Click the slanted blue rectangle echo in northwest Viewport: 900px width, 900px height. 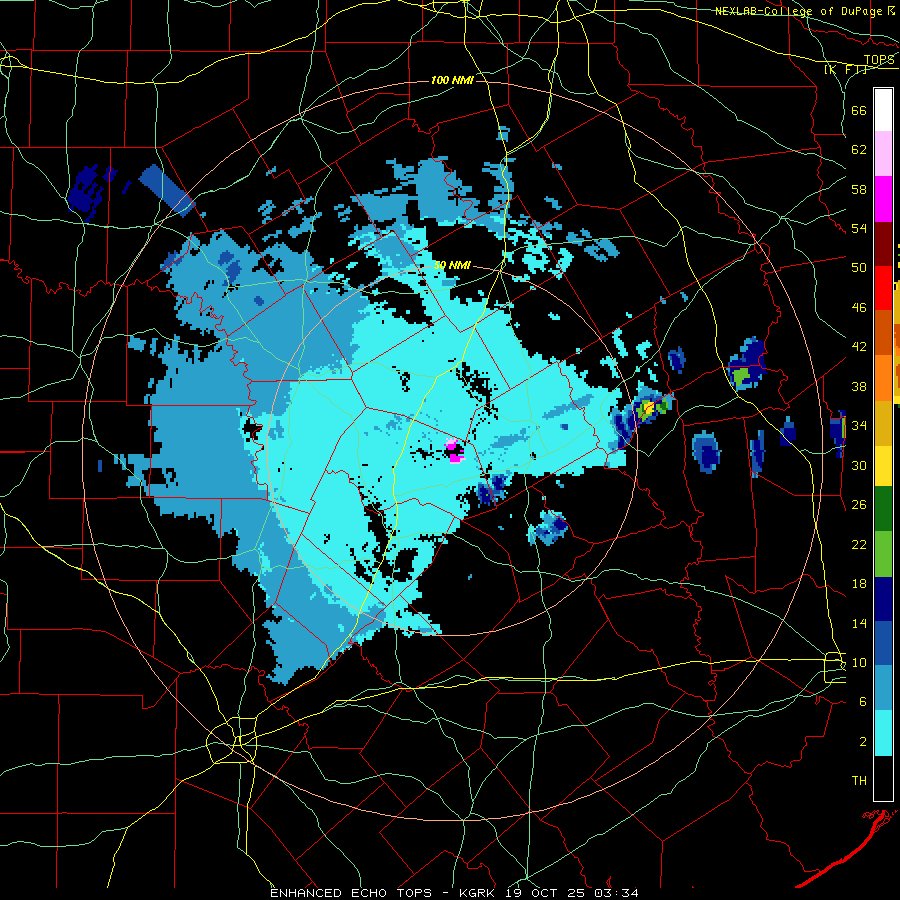167,190
